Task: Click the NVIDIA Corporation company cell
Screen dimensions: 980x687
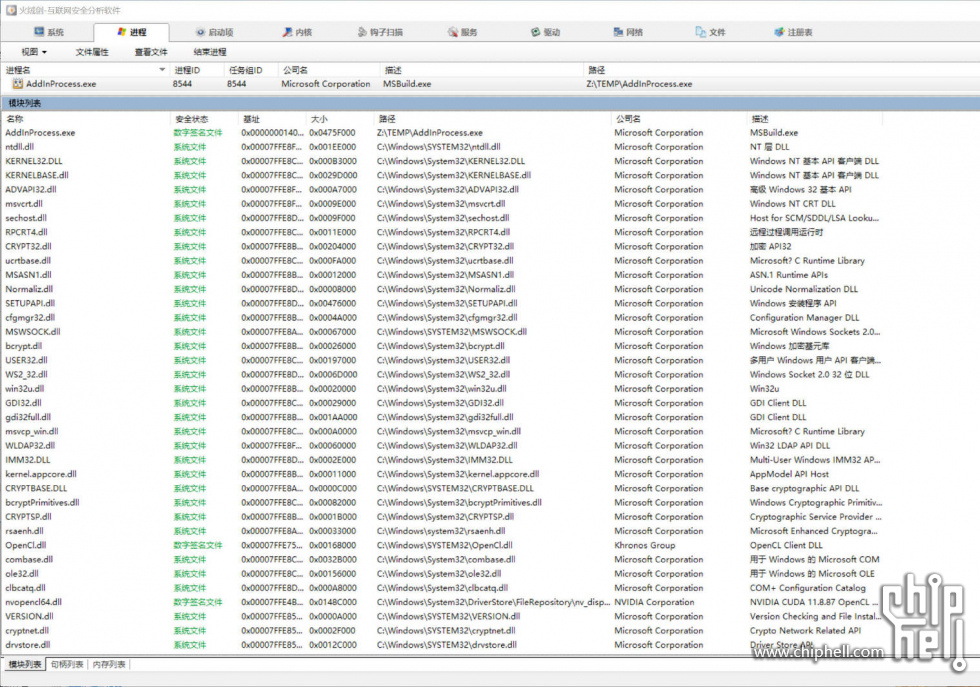Action: (654, 603)
